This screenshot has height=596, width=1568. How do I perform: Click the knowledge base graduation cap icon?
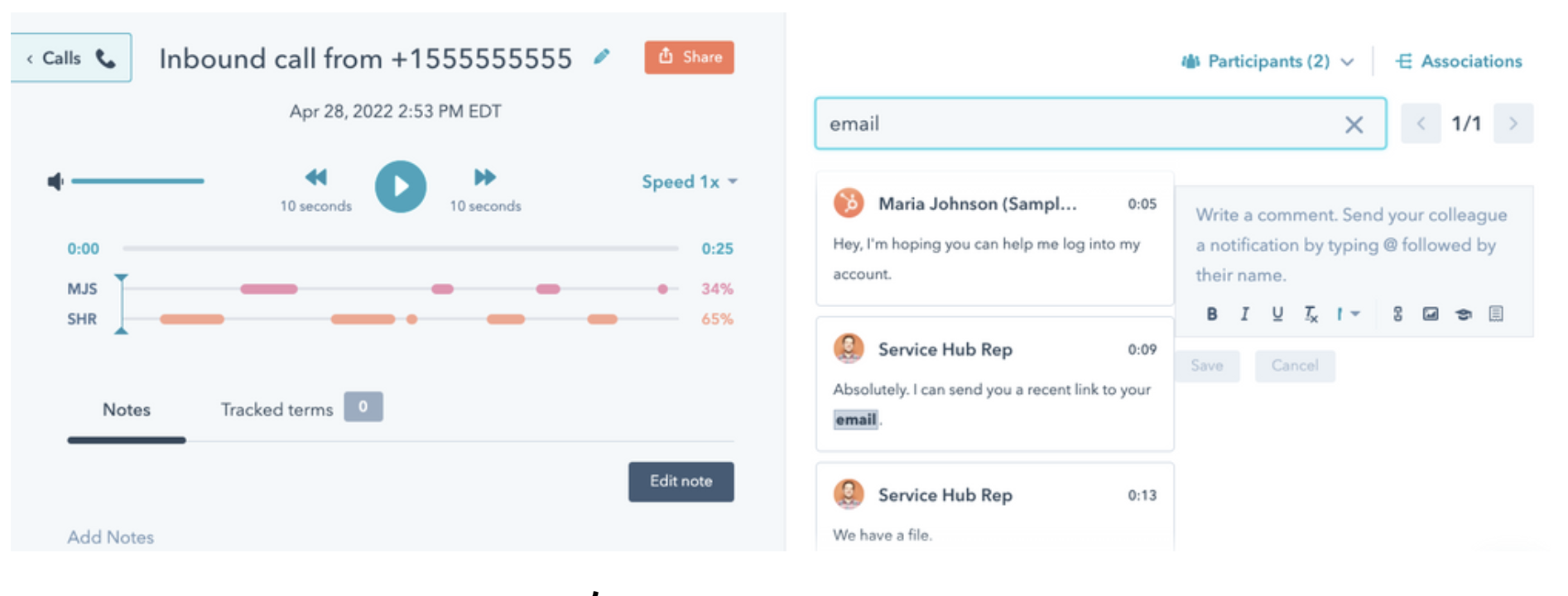1463,314
